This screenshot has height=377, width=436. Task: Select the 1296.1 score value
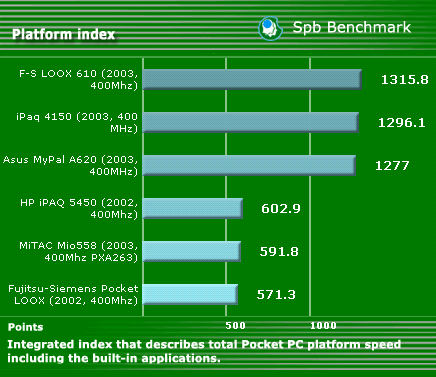pos(402,123)
